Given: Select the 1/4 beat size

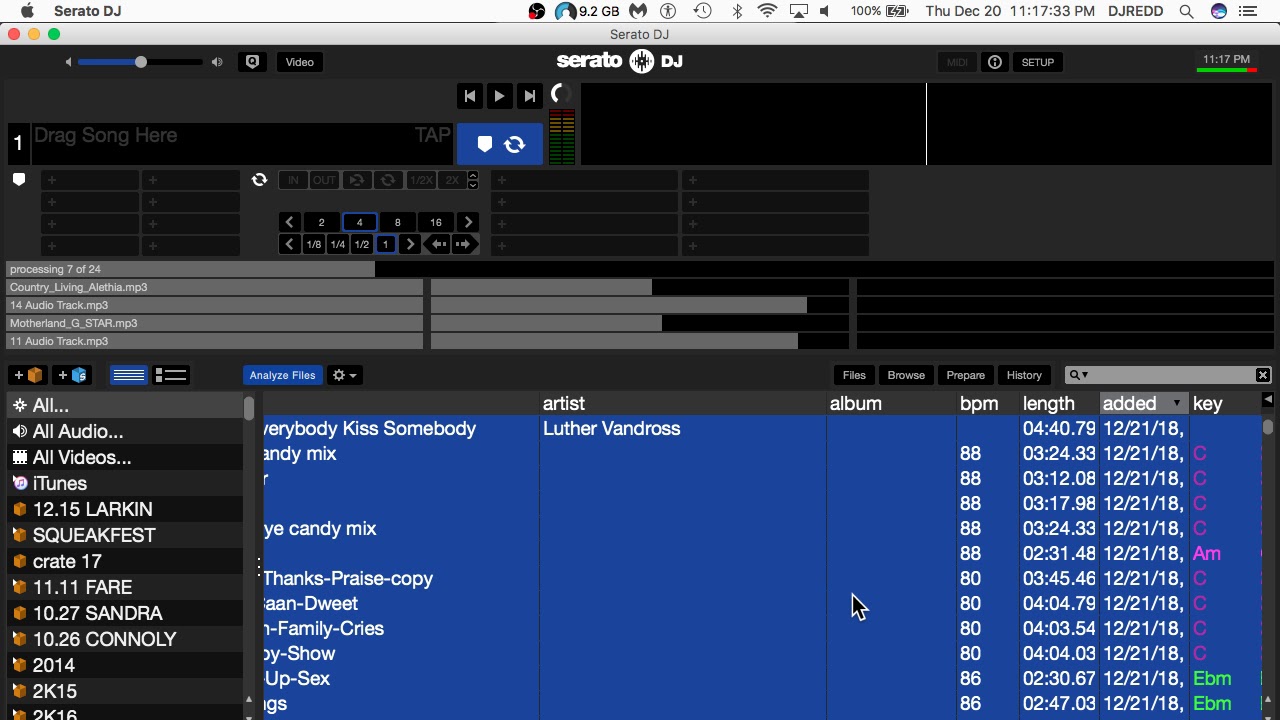Looking at the screenshot, I should [338, 244].
